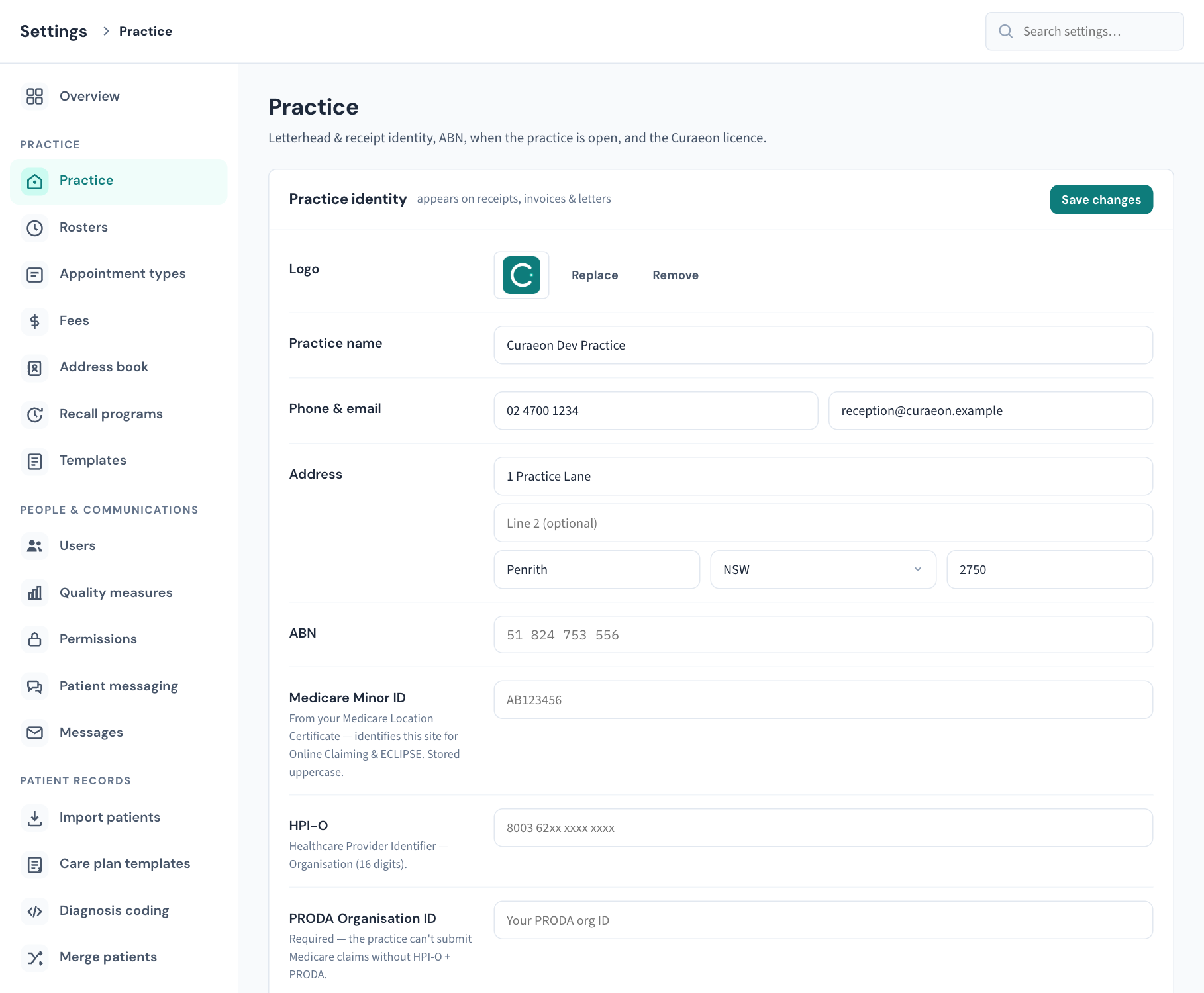
Task: Click the PRODA Organisation ID field
Action: [823, 920]
